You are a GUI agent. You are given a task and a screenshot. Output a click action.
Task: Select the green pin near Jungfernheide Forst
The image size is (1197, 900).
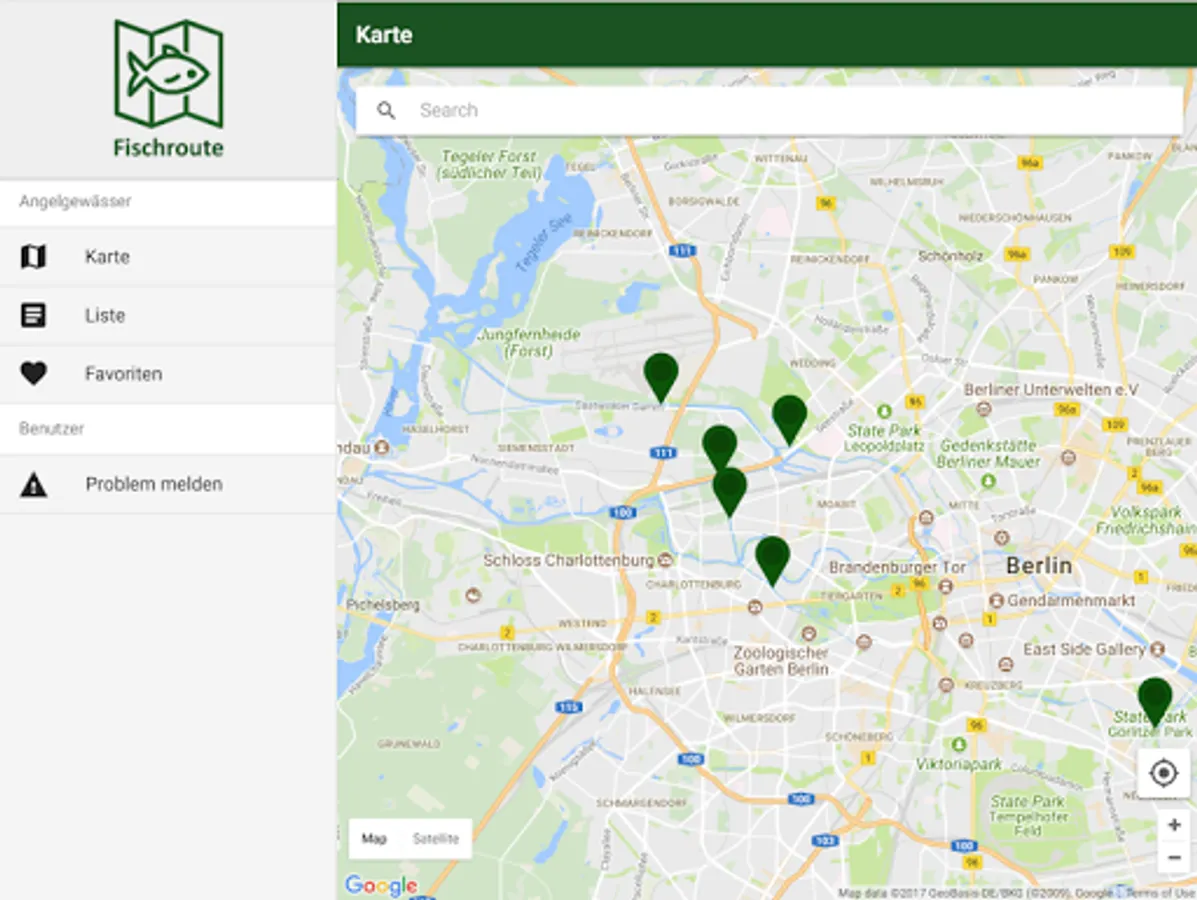pyautogui.click(x=661, y=377)
